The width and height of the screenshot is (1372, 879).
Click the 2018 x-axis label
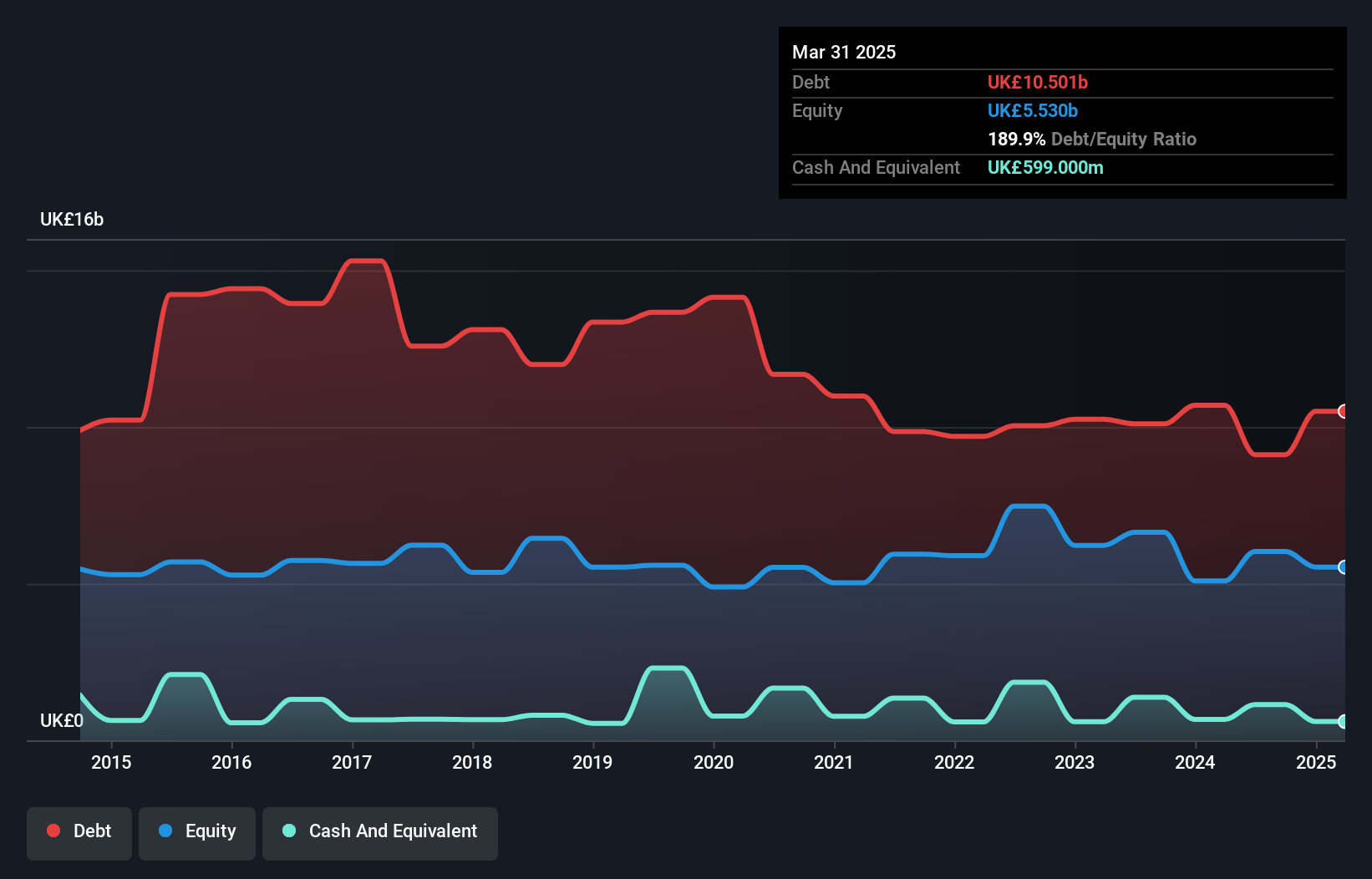[x=472, y=762]
